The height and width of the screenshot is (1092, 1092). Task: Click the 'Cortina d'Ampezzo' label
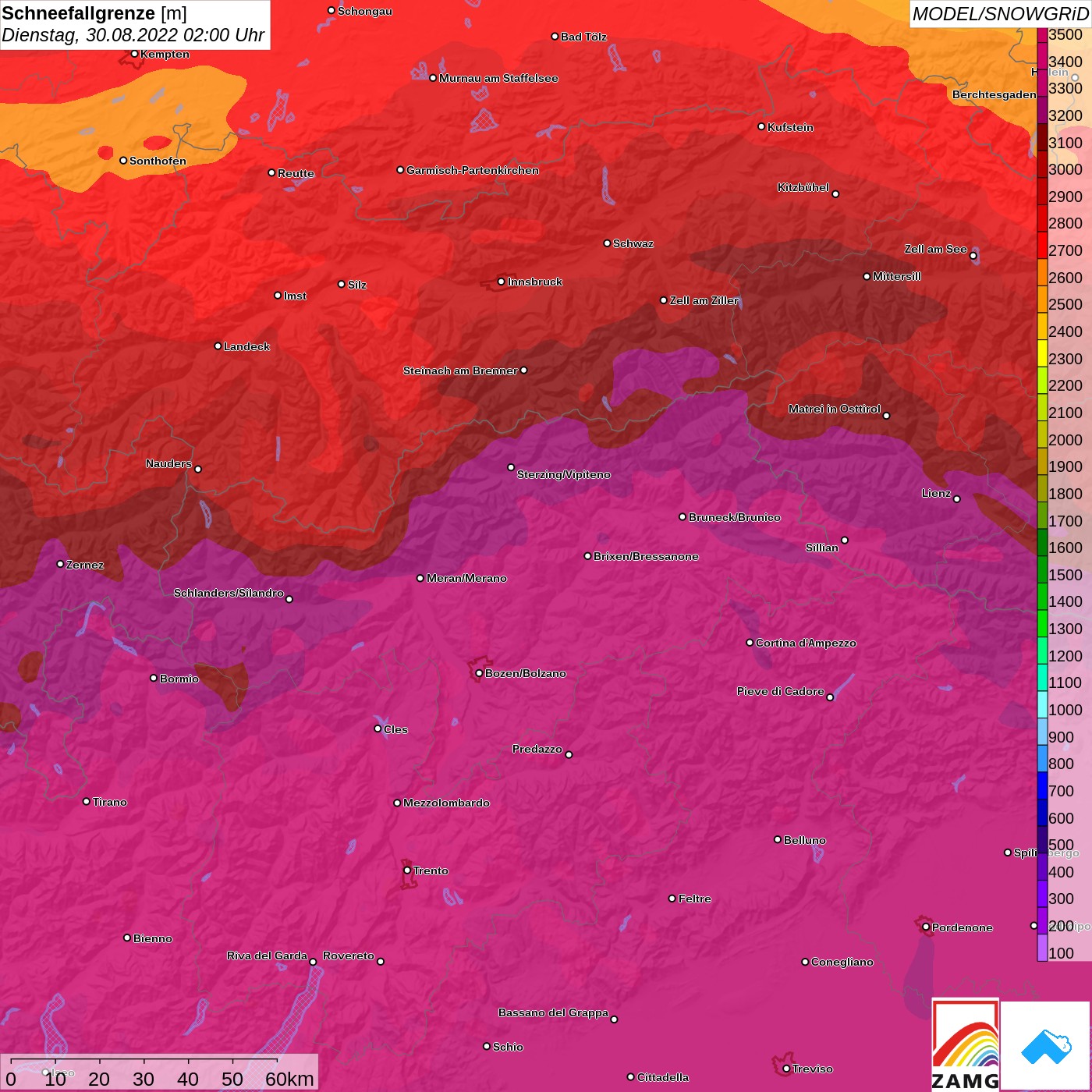coord(806,643)
